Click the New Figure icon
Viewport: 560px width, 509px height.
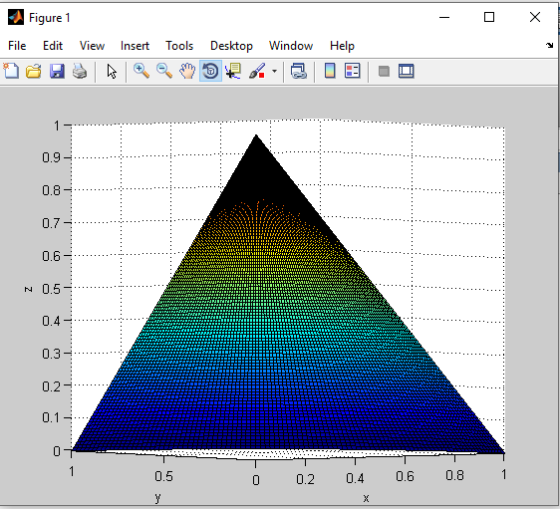pos(11,71)
